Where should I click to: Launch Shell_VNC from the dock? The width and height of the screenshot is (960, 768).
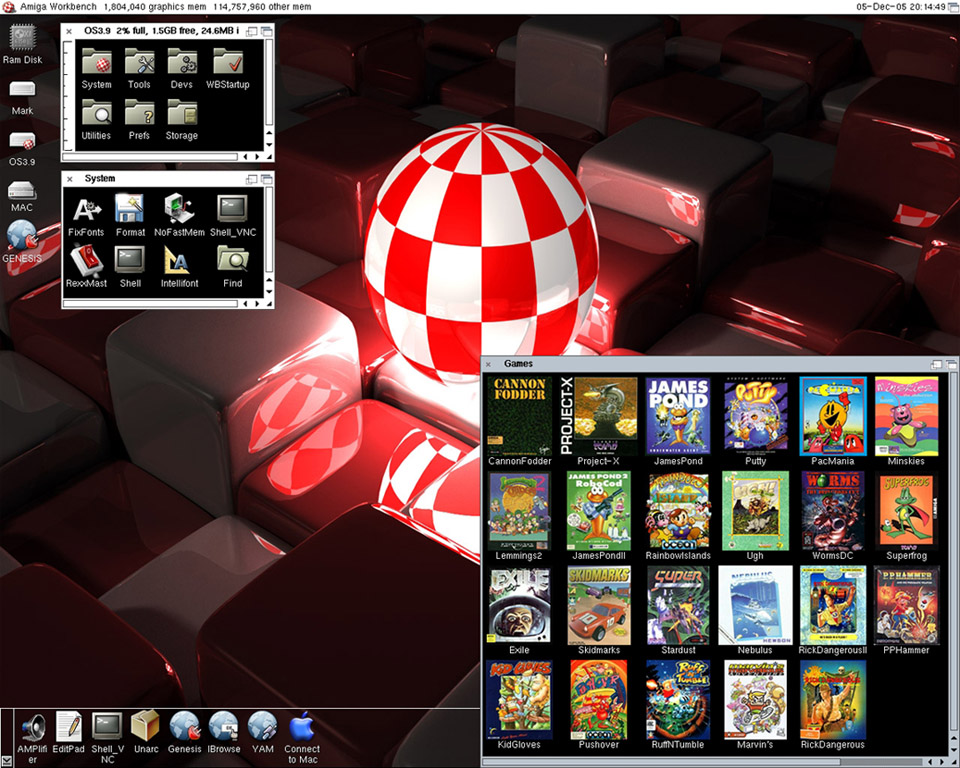coord(107,727)
